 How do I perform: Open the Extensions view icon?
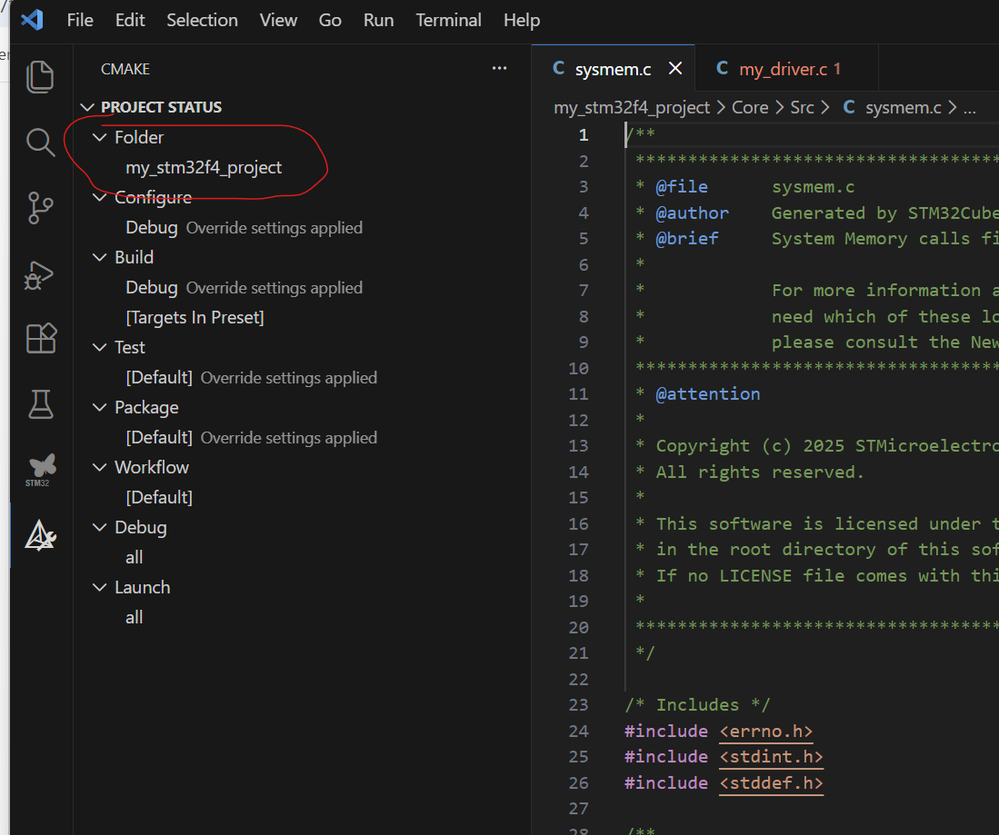pyautogui.click(x=40, y=339)
